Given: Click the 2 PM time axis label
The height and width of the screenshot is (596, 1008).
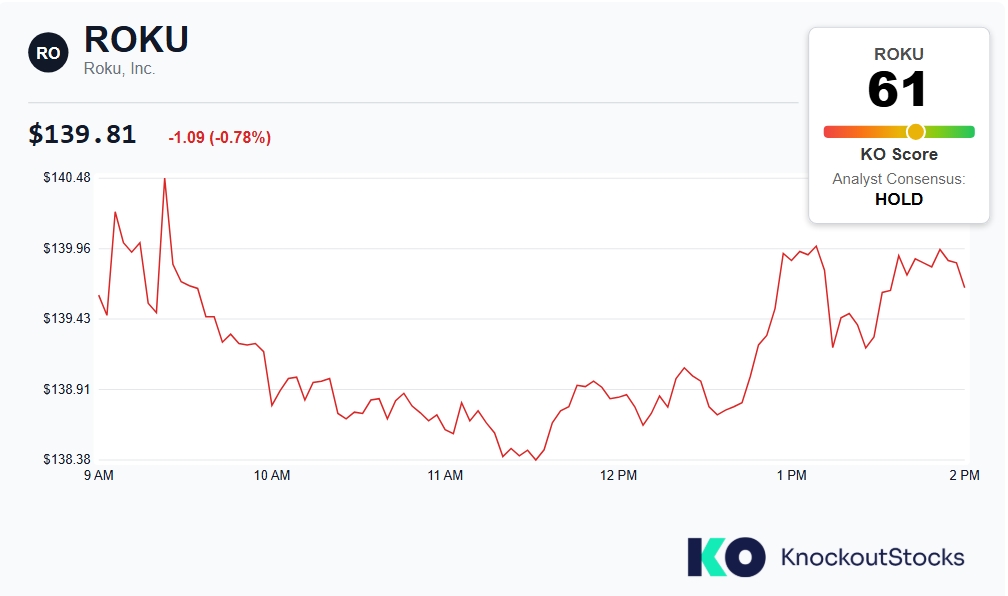Looking at the screenshot, I should 964,475.
